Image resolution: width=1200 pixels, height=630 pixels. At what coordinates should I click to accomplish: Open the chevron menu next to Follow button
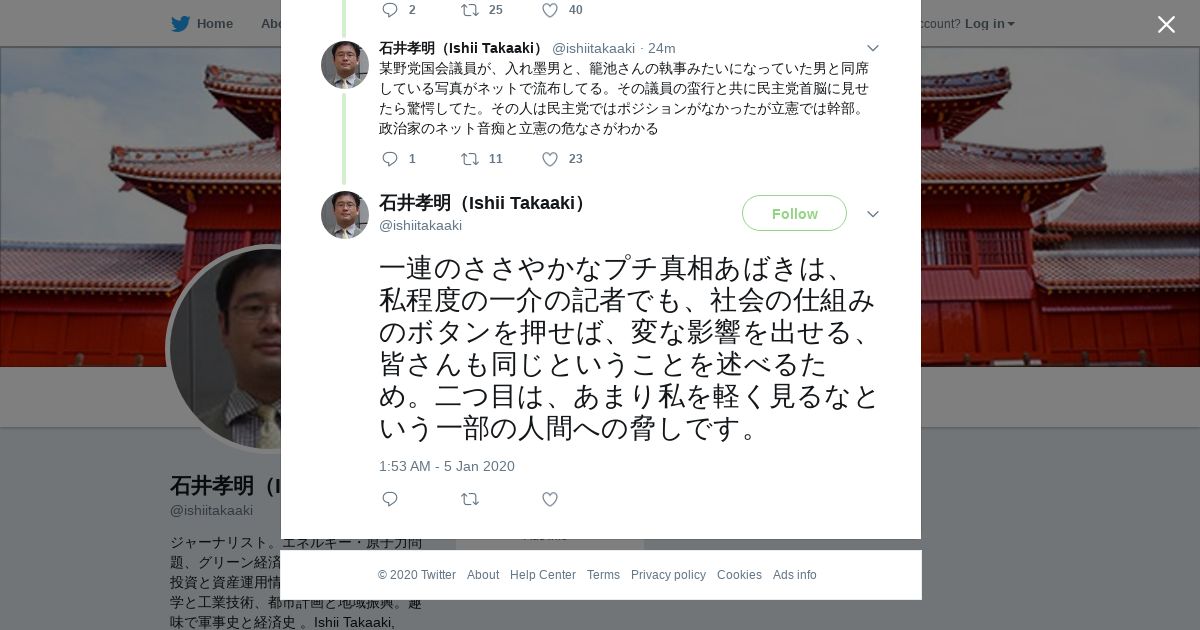[x=873, y=214]
